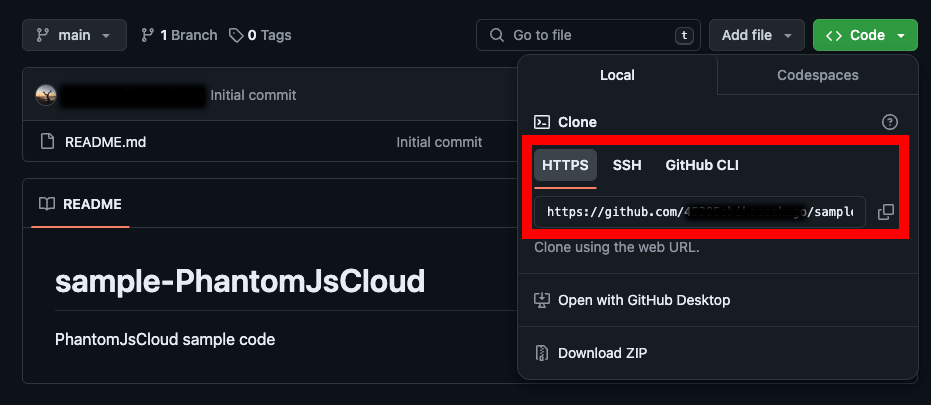Click the Go to file search field
Viewport: 931px width, 405px height.
click(587, 35)
